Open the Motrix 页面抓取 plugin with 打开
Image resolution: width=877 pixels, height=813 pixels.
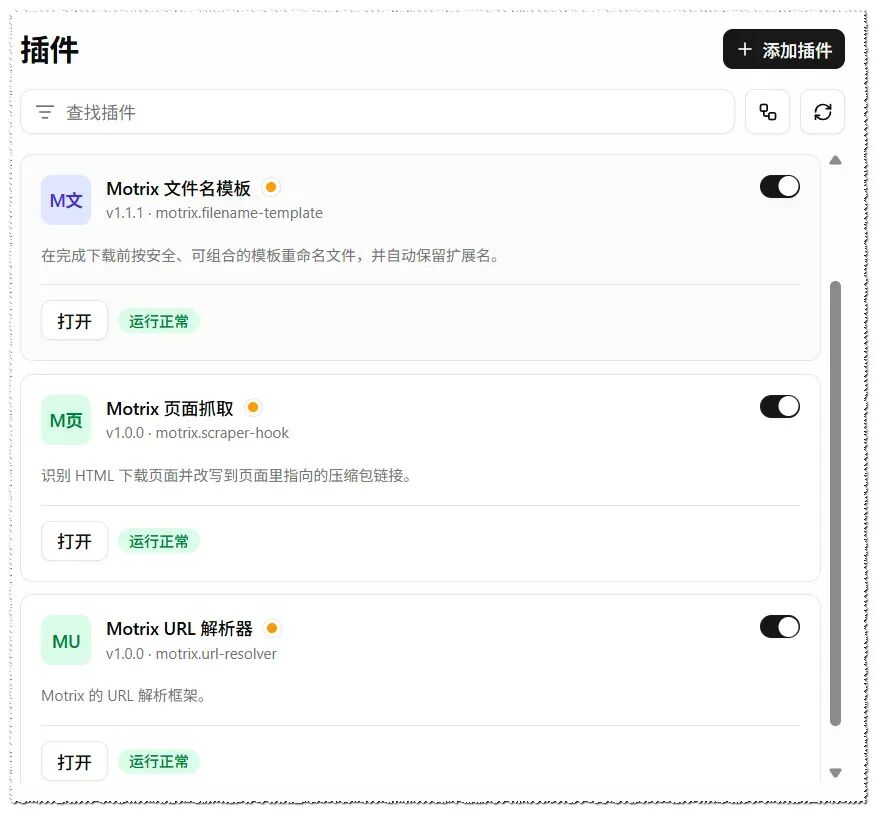74,541
